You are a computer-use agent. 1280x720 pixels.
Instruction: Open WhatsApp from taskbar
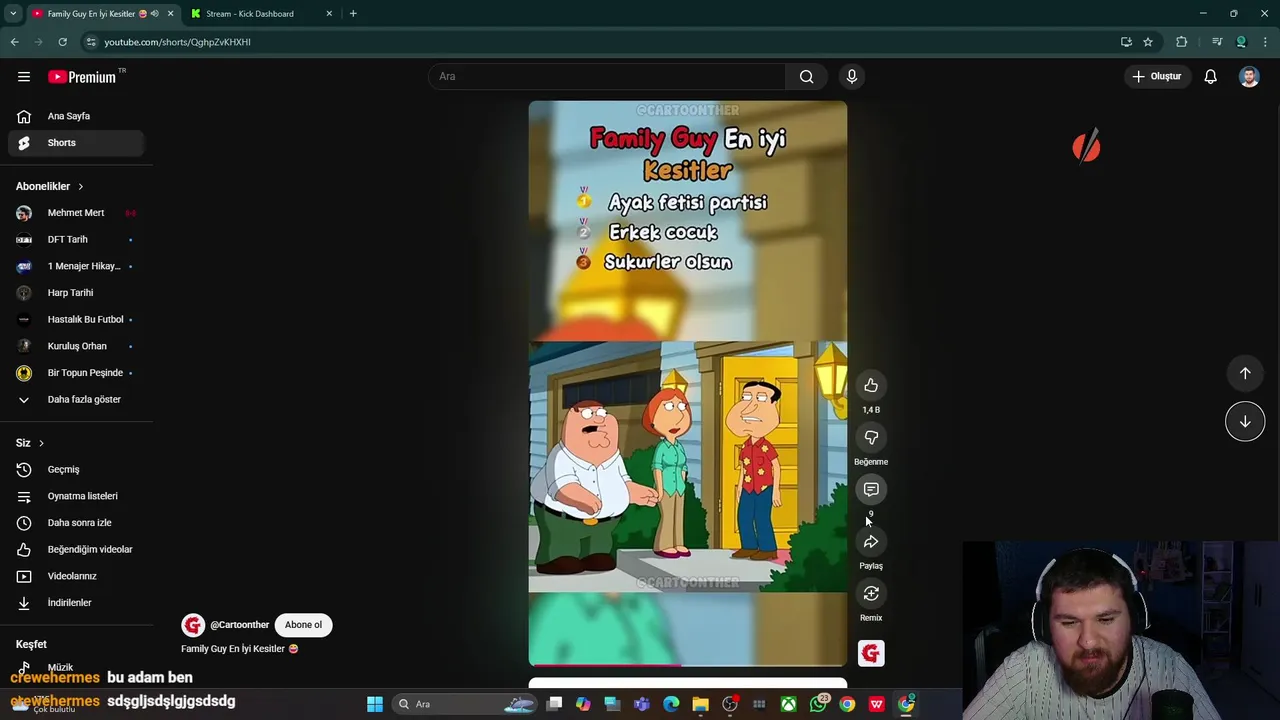click(818, 704)
